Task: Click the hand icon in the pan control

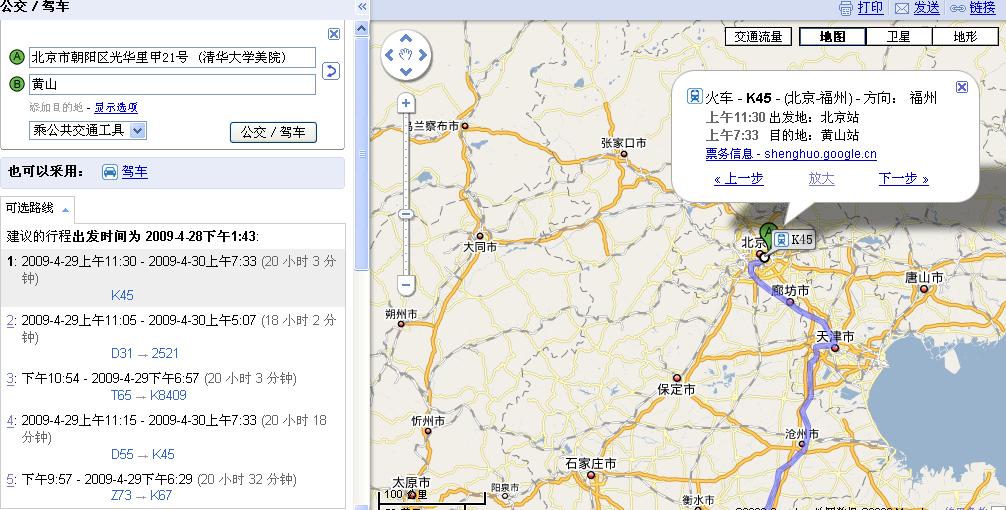Action: pyautogui.click(x=405, y=55)
